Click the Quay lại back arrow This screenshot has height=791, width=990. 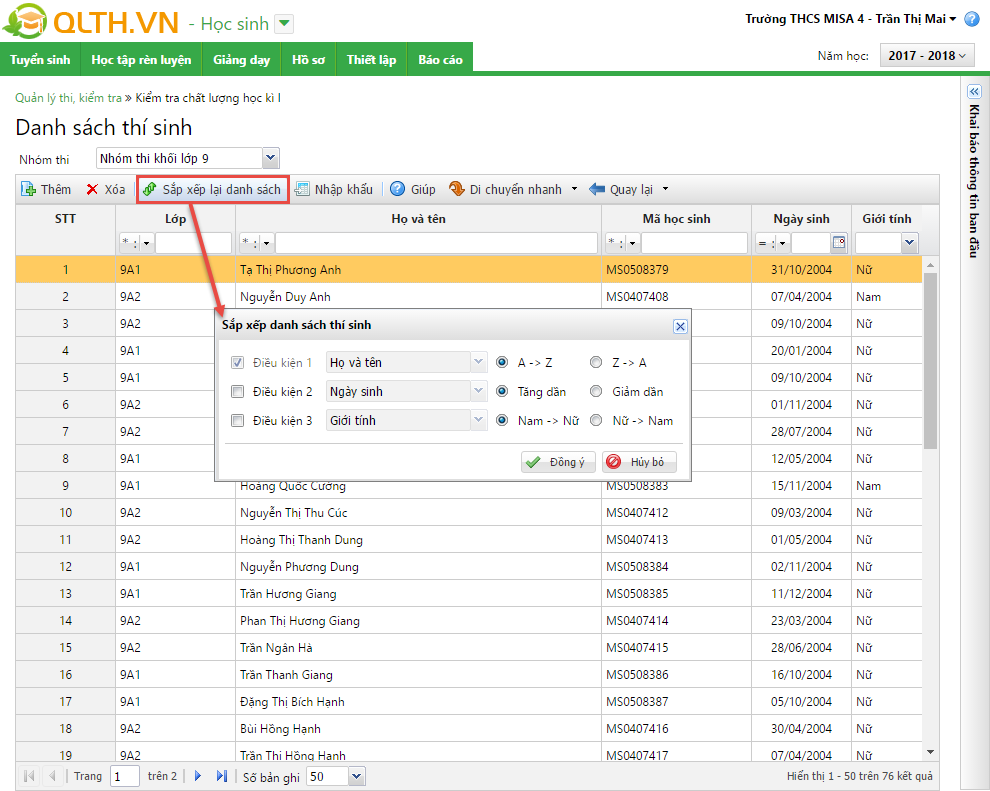[598, 189]
